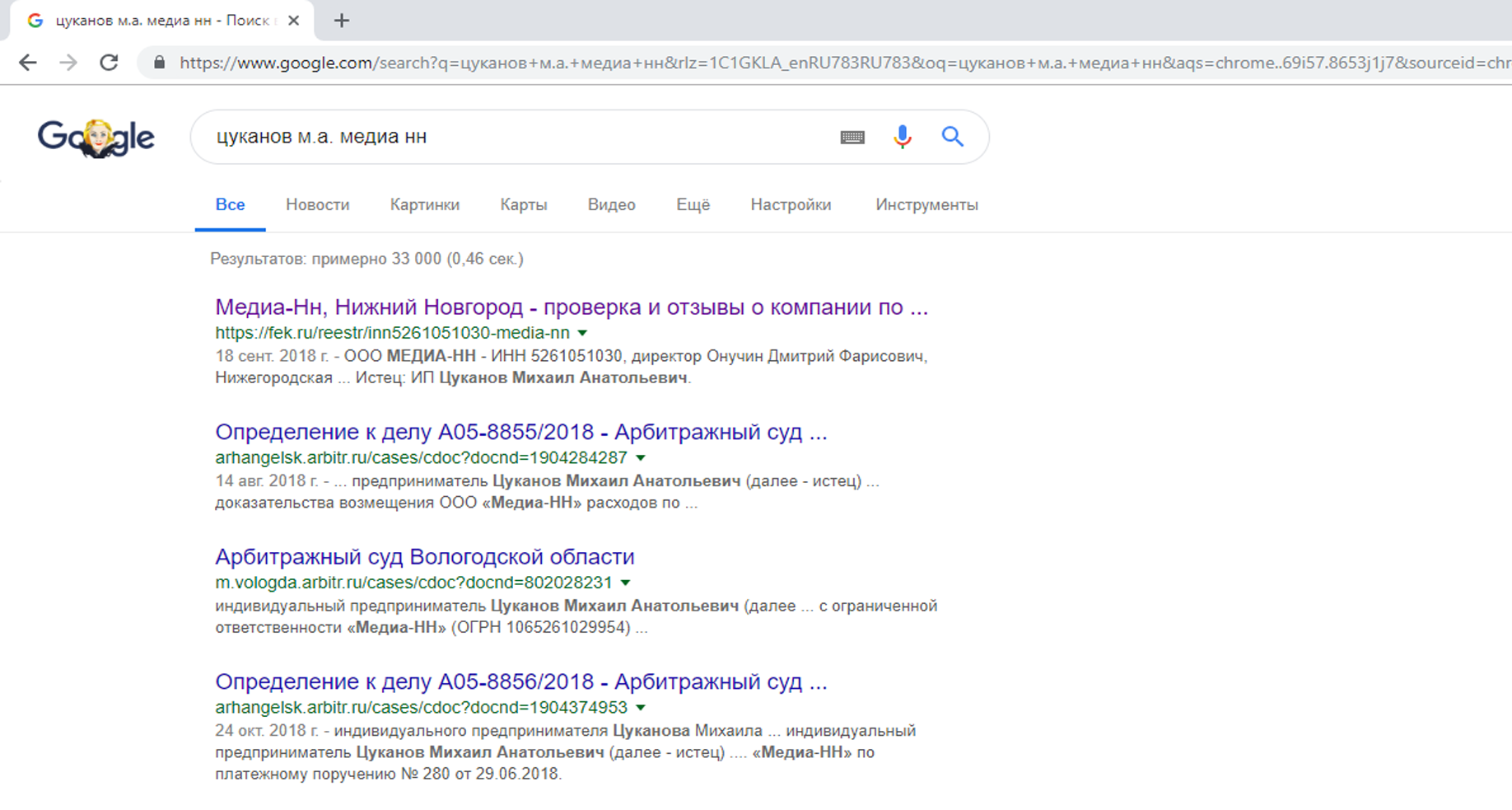Open Определение к делу А05-8856/2018 result
The height and width of the screenshot is (810, 1512).
tap(521, 682)
